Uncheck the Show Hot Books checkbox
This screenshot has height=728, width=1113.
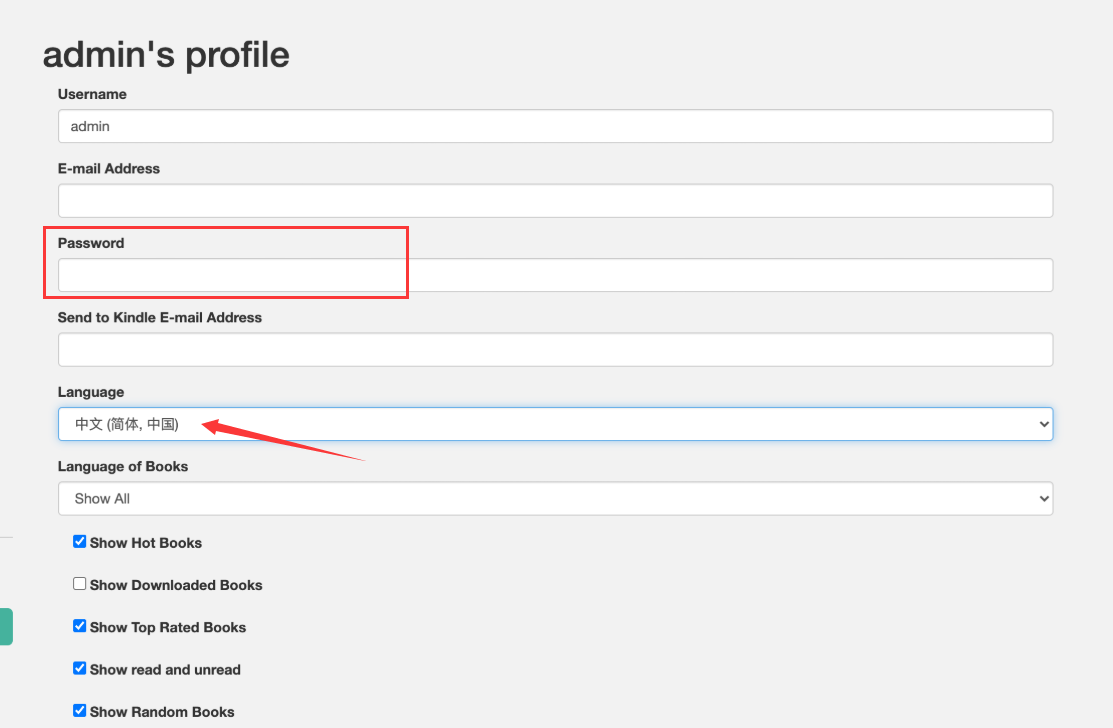point(80,542)
